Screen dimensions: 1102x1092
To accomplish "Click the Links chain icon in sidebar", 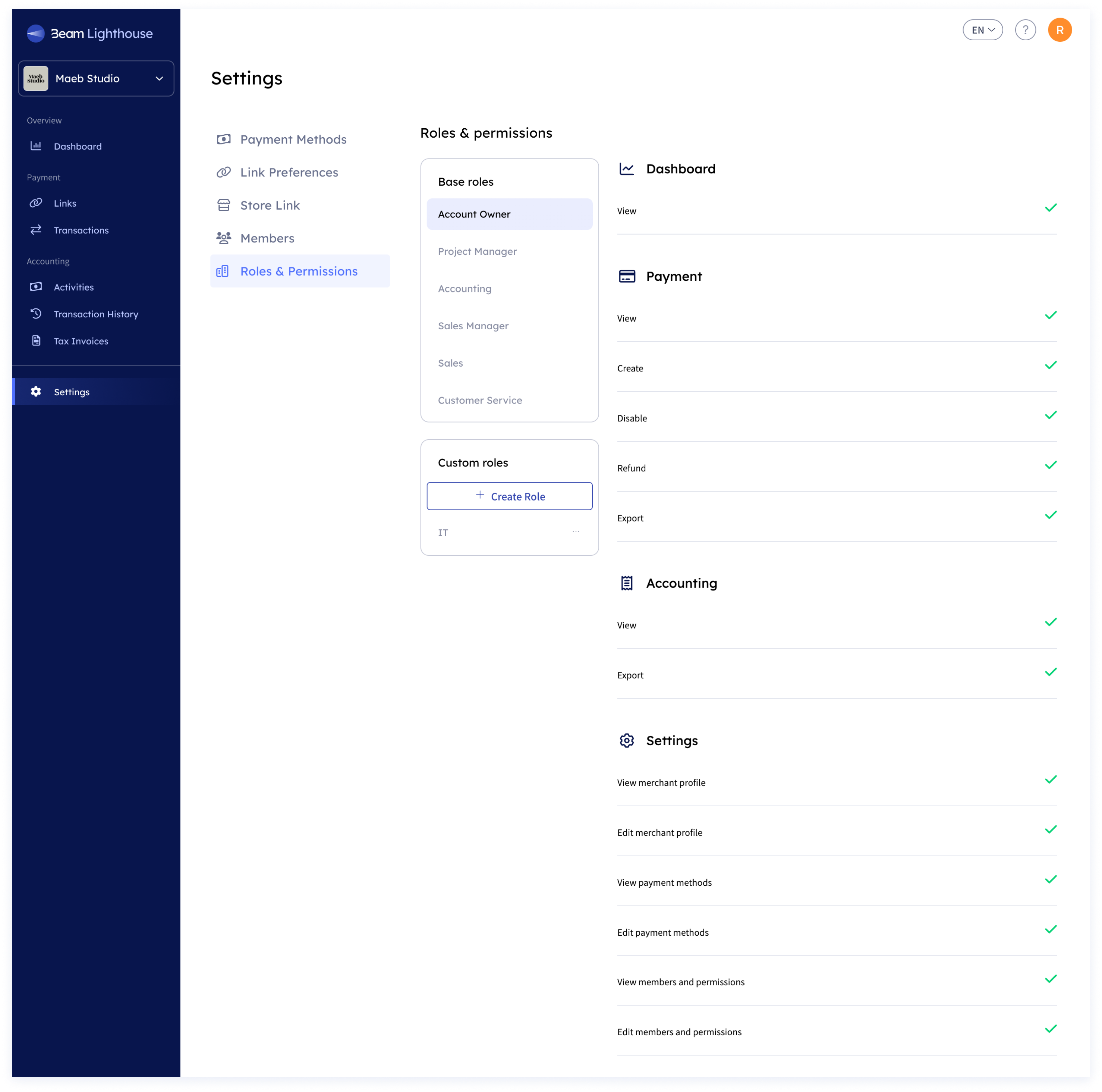I will coord(36,203).
